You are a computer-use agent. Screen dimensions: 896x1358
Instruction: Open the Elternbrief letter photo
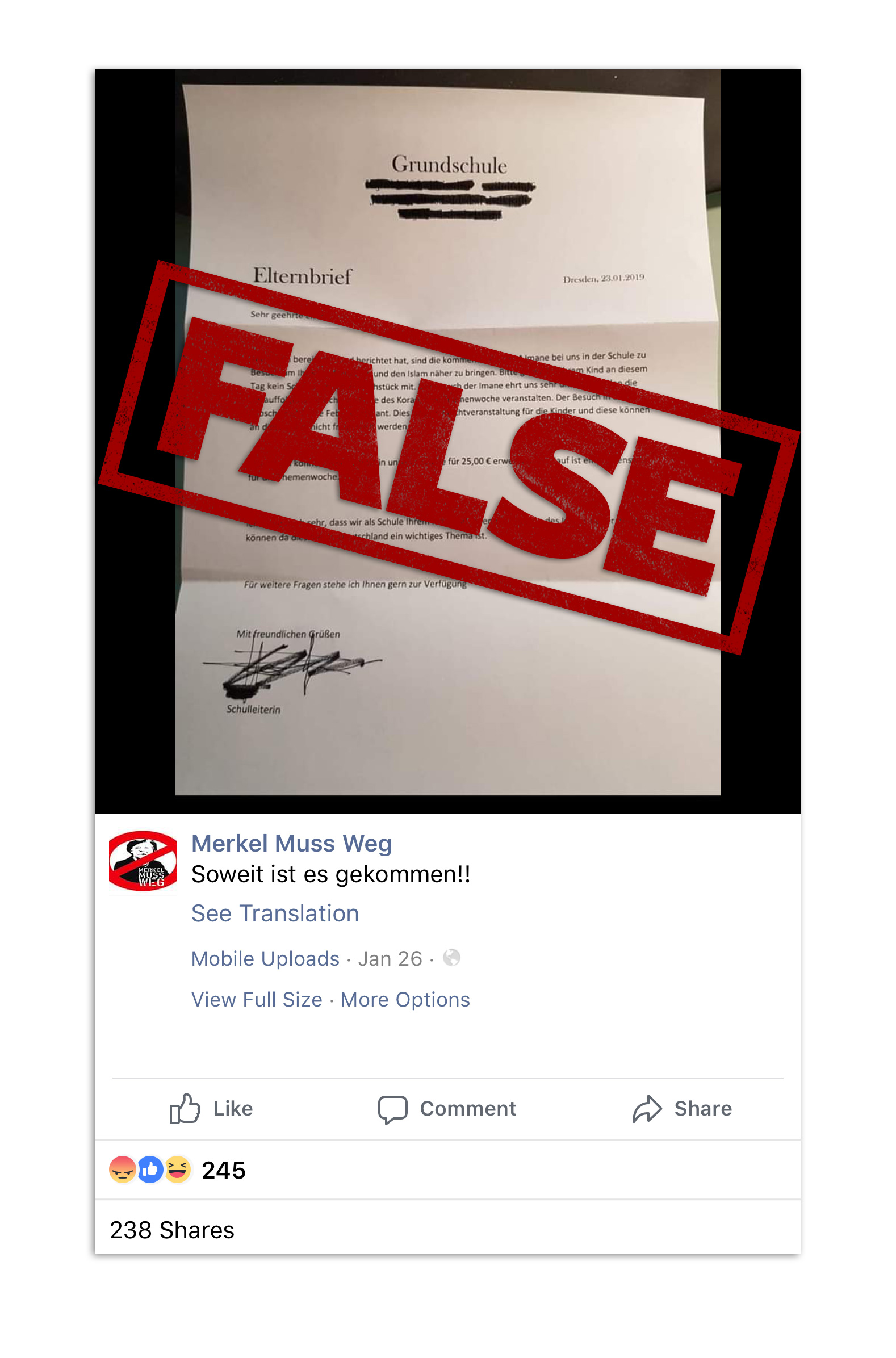447,441
